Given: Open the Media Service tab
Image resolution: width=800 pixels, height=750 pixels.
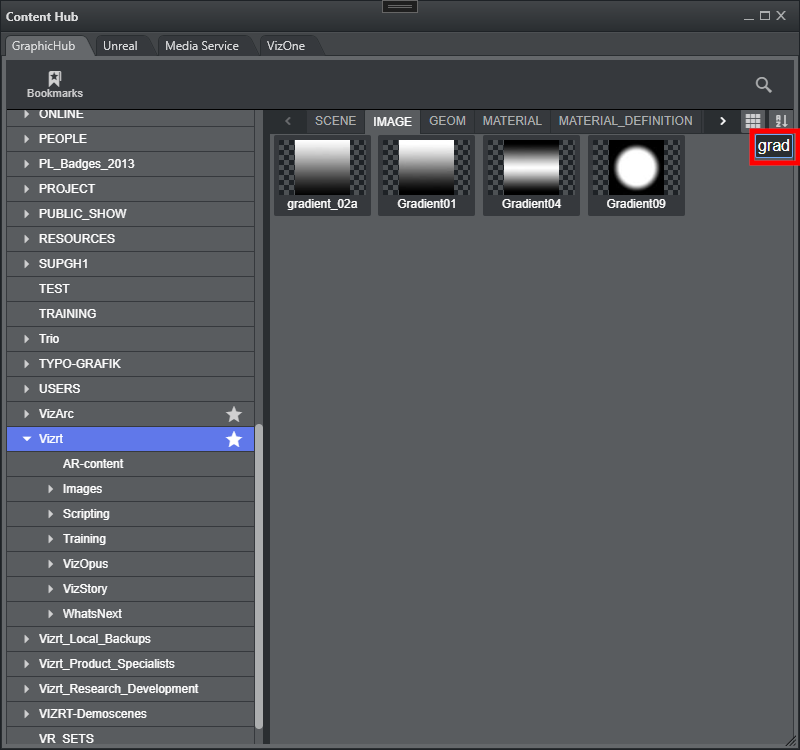Looking at the screenshot, I should [x=201, y=46].
